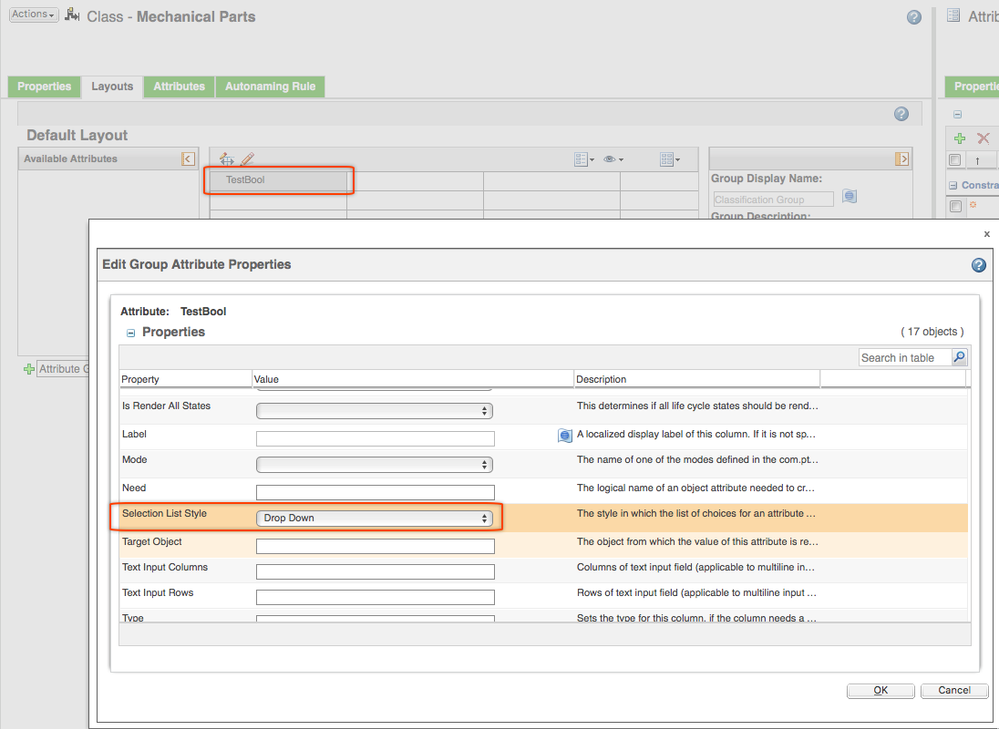Click the pencil edit icon above layout grid
Screen dimensions: 999x729
pos(247,159)
